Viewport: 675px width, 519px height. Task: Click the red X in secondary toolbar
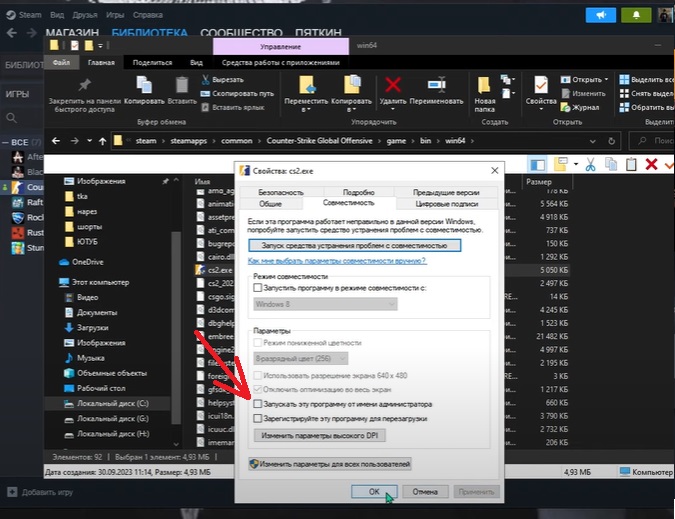coord(651,164)
